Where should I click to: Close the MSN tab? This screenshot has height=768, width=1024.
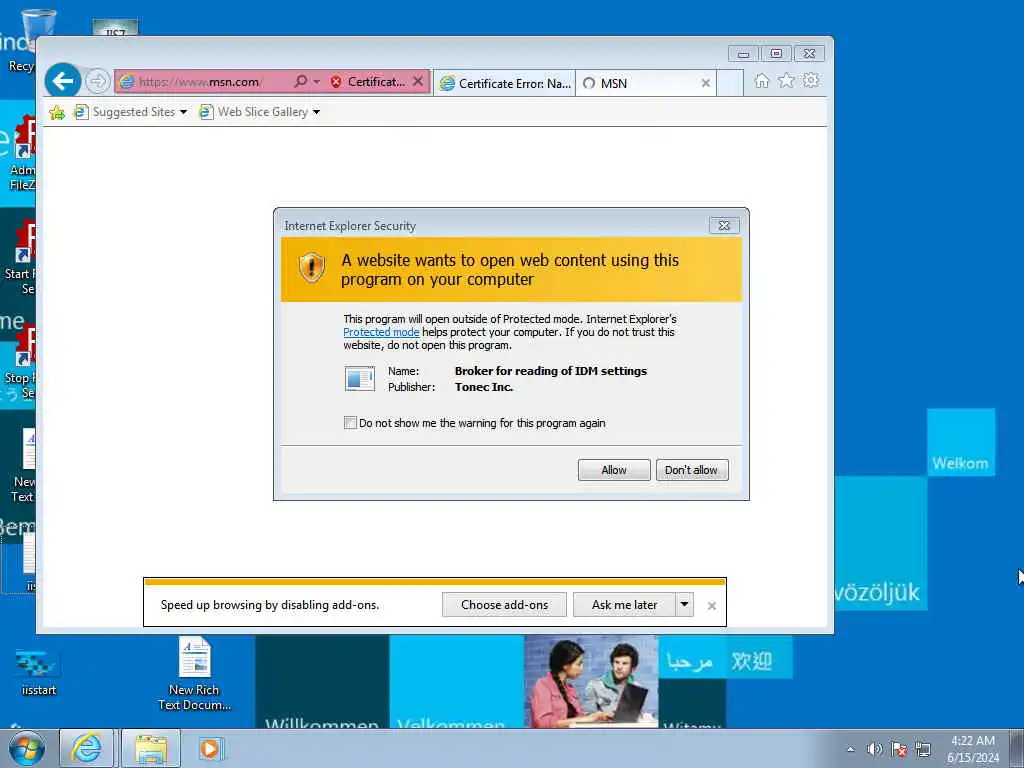tap(705, 84)
